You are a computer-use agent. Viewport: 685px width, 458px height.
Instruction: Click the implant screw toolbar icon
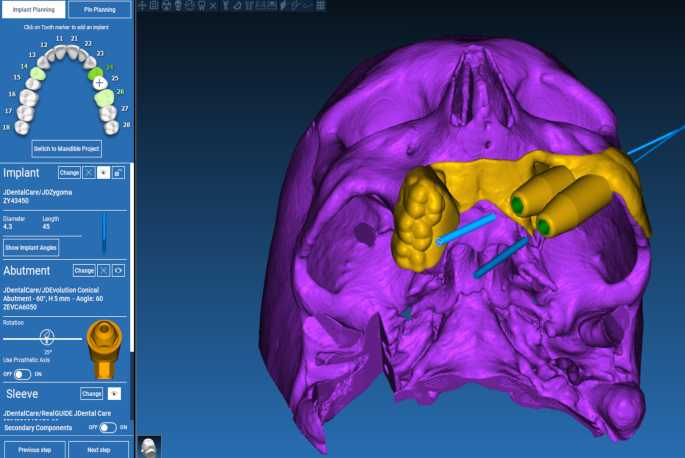pos(226,5)
